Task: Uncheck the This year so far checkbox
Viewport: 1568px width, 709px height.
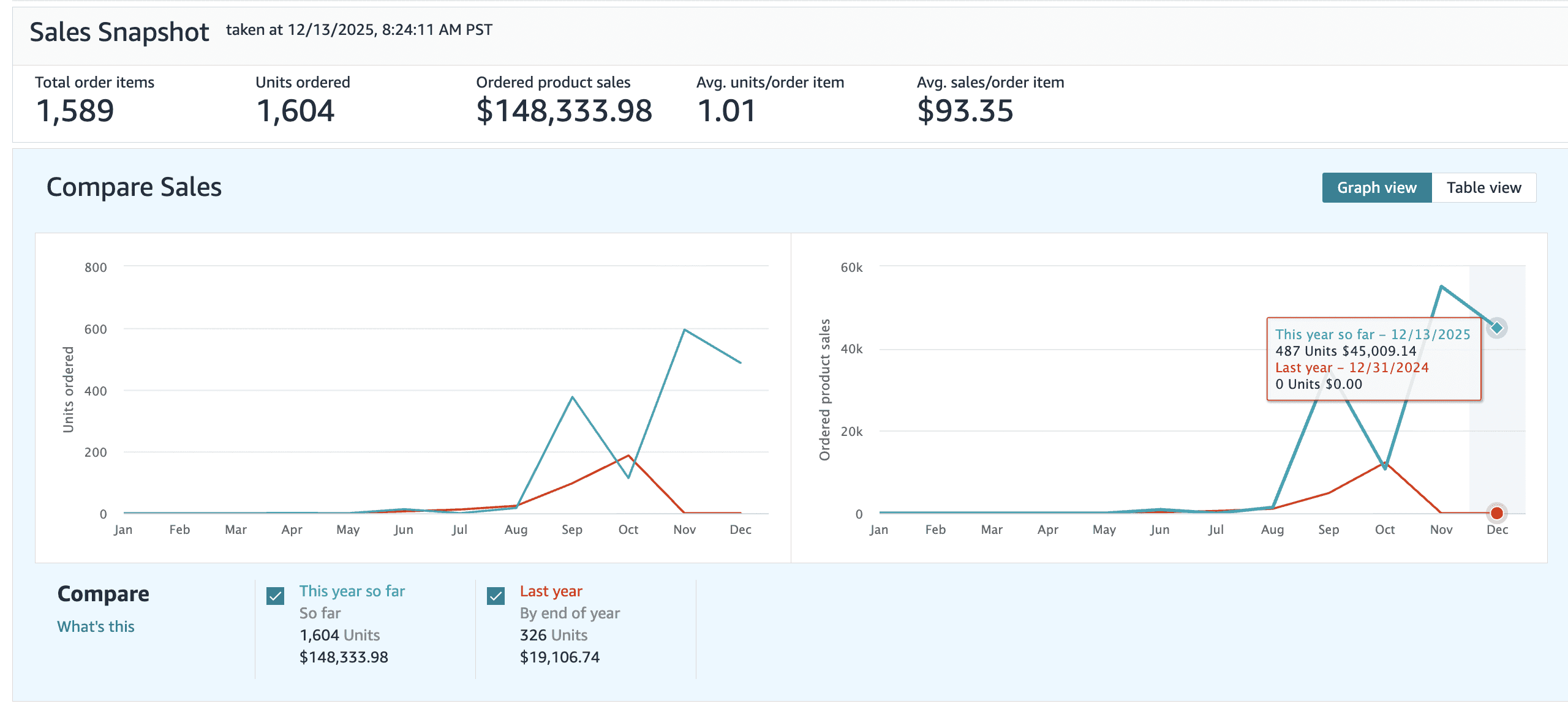Action: tap(276, 596)
